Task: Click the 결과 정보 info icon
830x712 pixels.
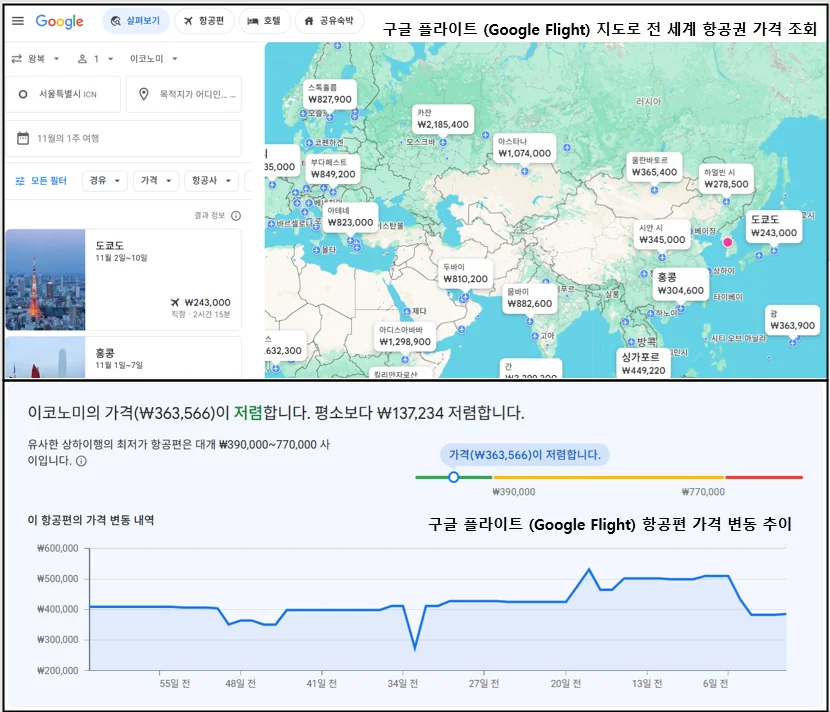Action: tap(236, 215)
